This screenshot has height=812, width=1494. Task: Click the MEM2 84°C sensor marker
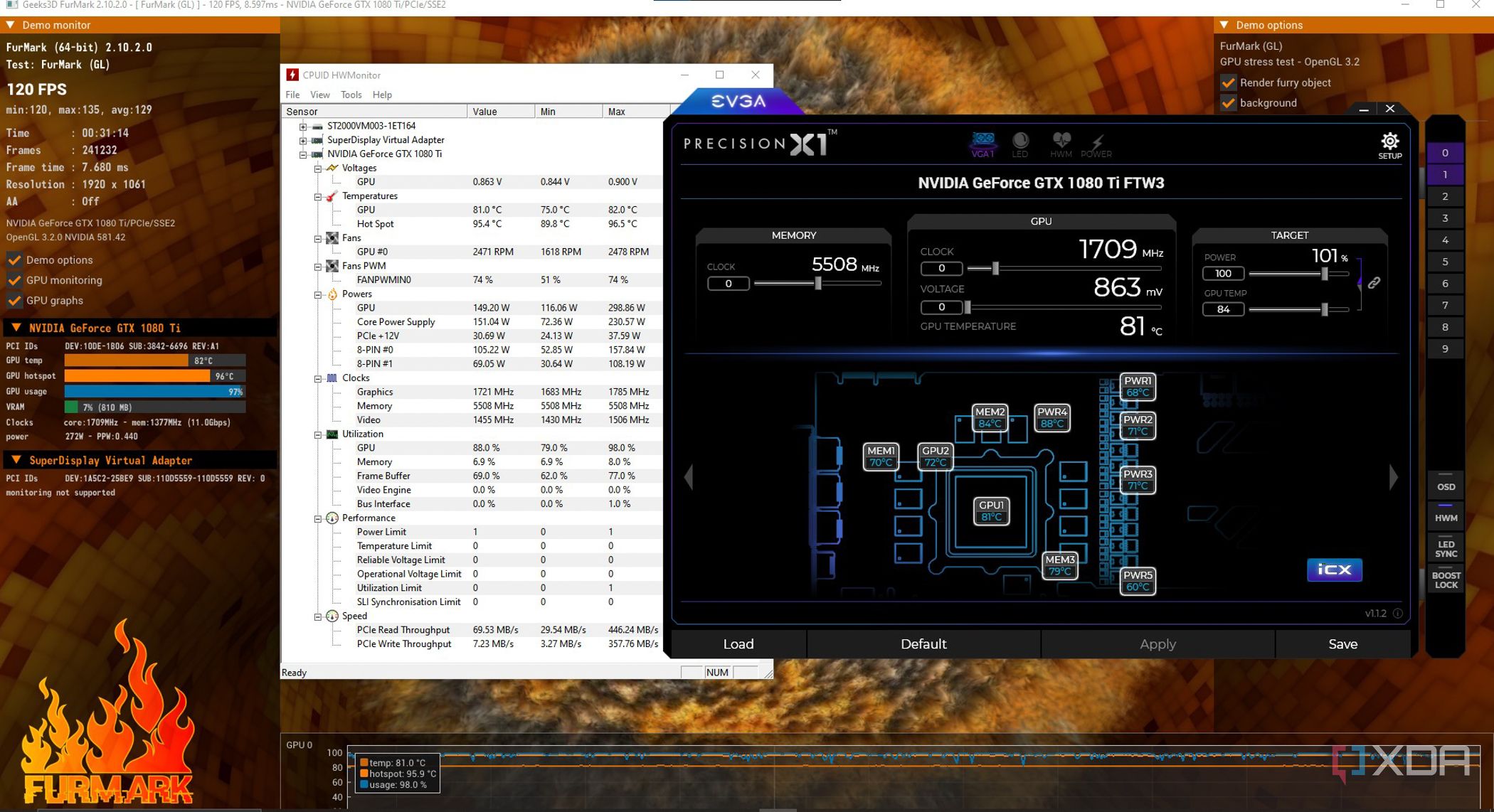click(x=990, y=417)
